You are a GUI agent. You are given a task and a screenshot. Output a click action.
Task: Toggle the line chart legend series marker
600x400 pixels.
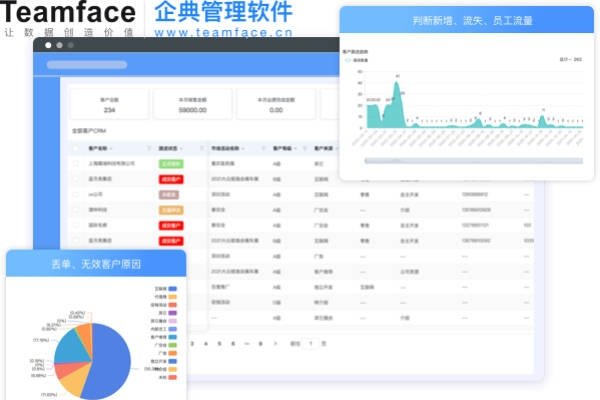click(348, 60)
